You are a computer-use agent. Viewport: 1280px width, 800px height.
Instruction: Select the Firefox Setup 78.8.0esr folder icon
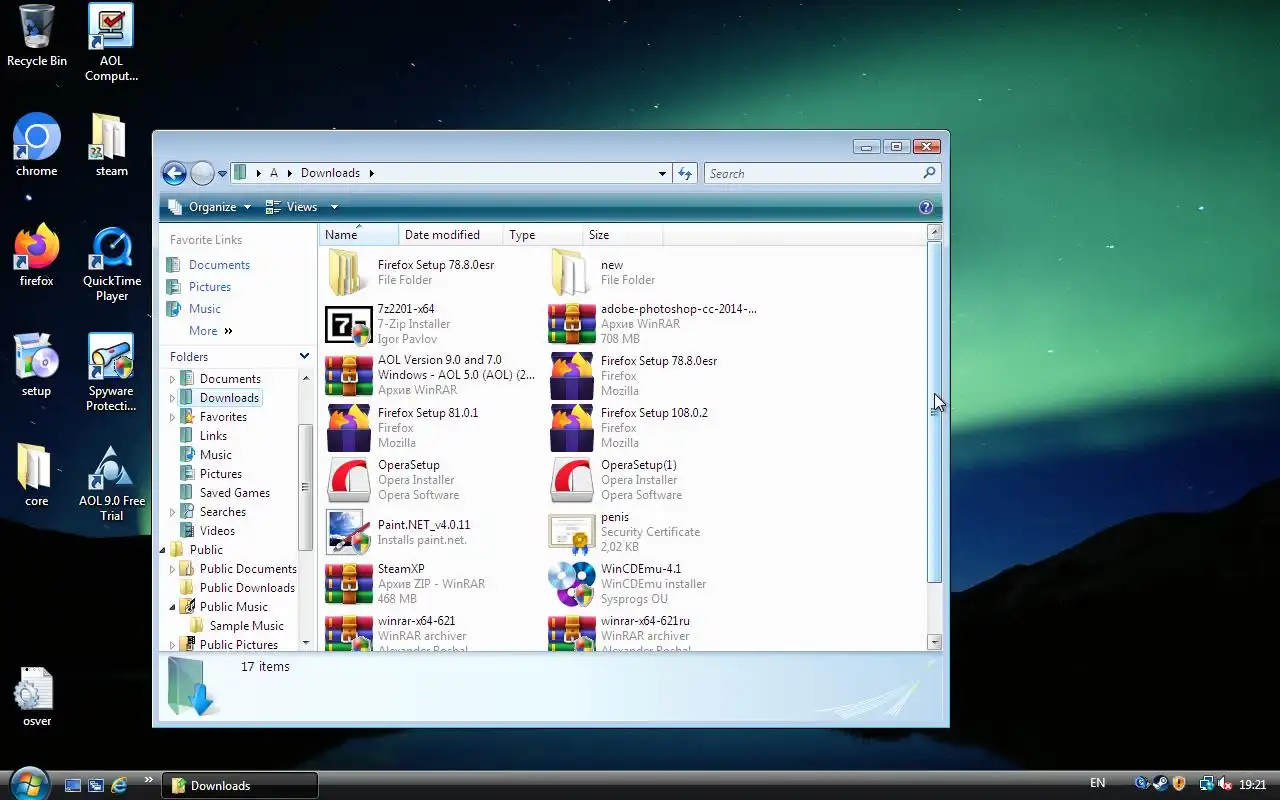click(346, 272)
